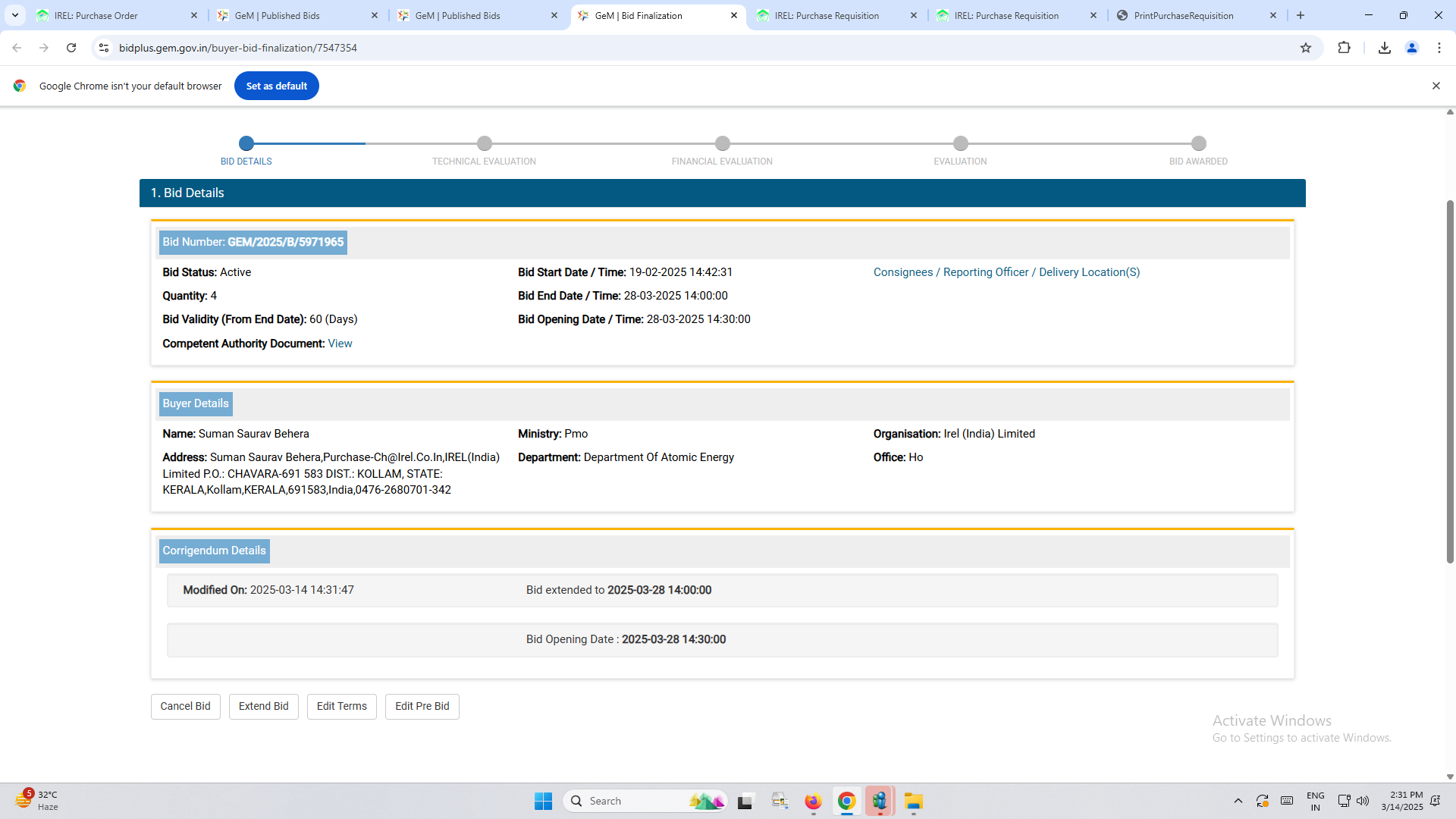Open Firefox from the taskbar
Screen dimensions: 1456x819
click(813, 801)
